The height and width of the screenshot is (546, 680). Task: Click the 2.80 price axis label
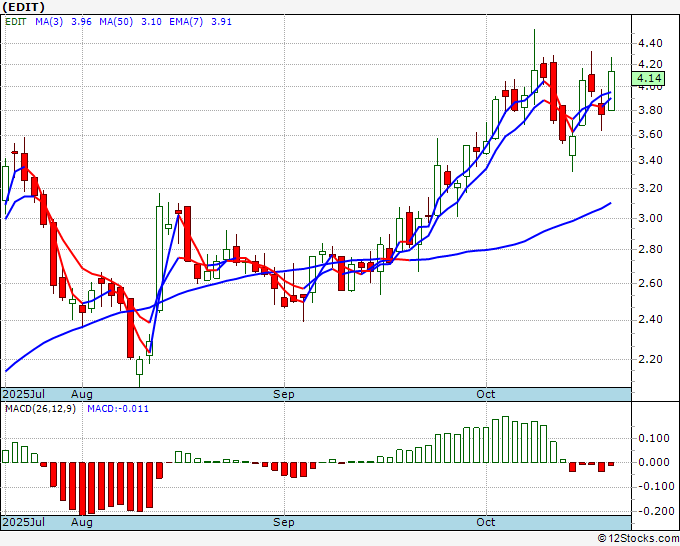[650, 249]
